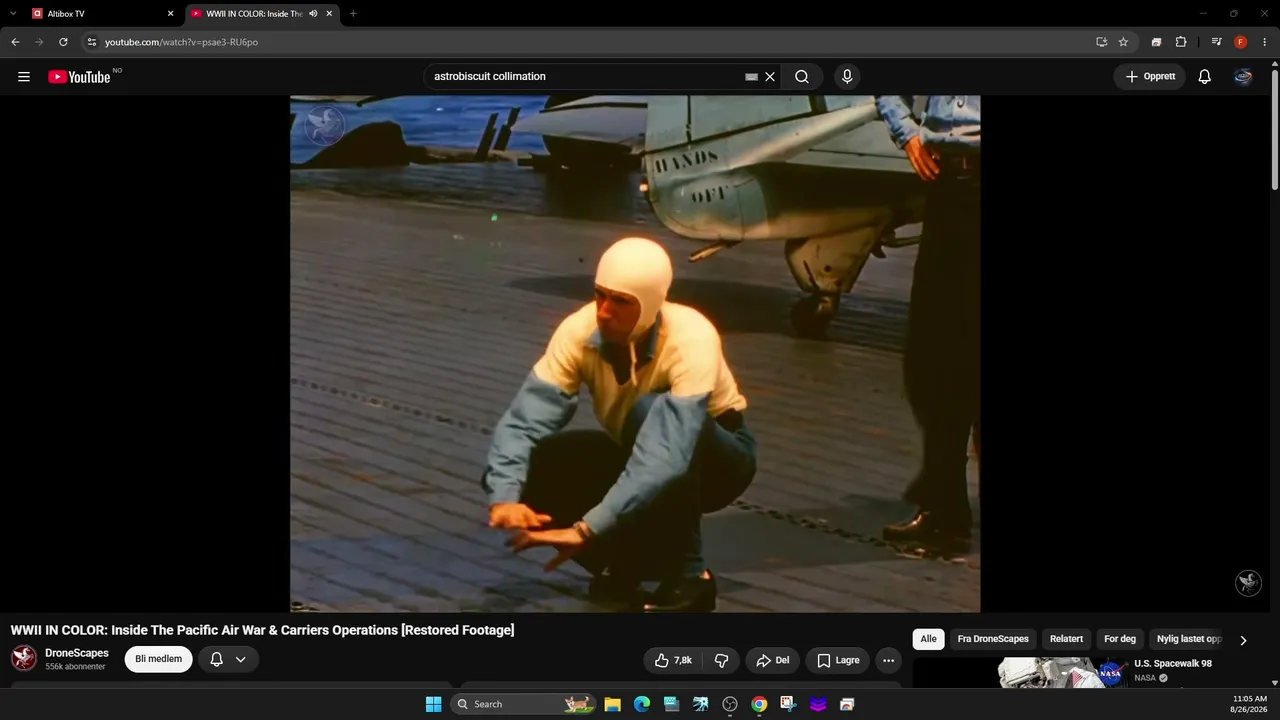Screen dimensions: 1280x720
Task: Close the Altibox TV tab
Action: (170, 14)
